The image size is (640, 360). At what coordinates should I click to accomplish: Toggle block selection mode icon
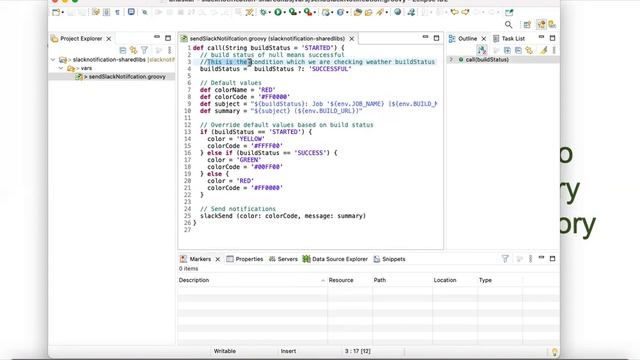click(x=106, y=12)
